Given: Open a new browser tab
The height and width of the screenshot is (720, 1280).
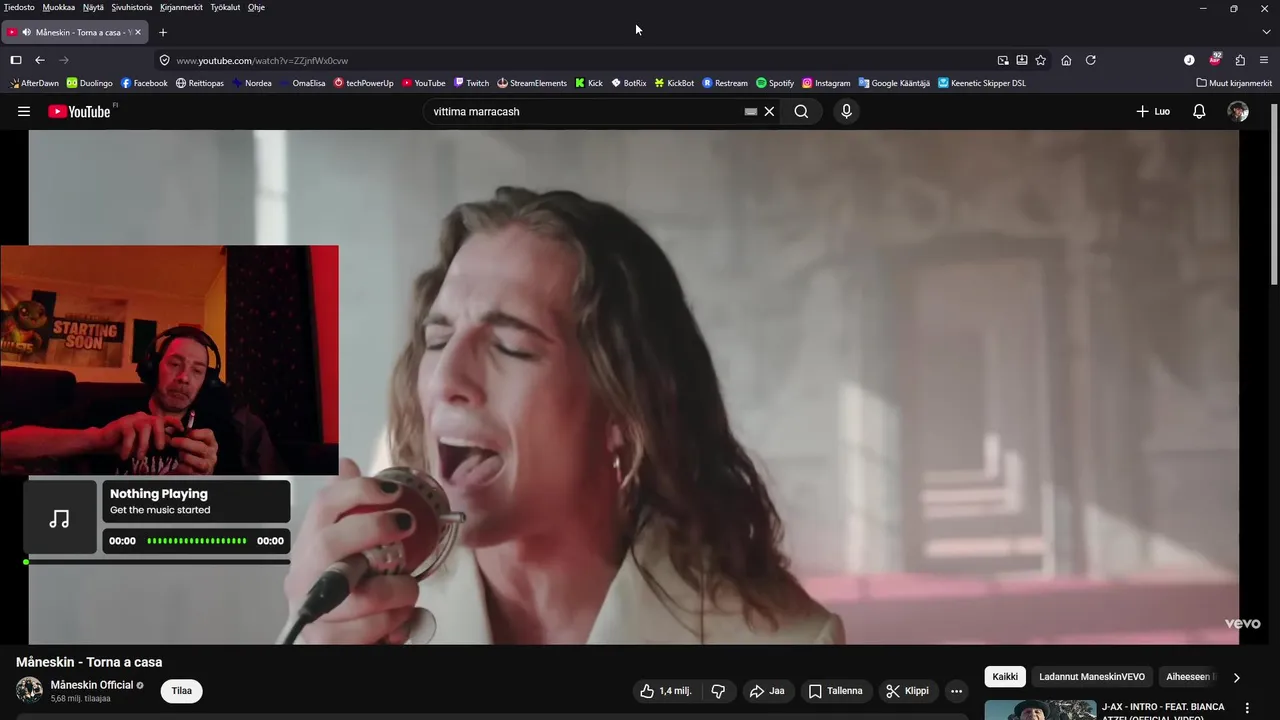Looking at the screenshot, I should coord(163,32).
